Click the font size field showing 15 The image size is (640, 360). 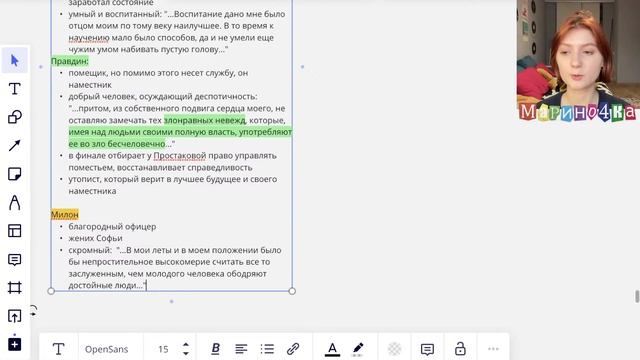163,349
